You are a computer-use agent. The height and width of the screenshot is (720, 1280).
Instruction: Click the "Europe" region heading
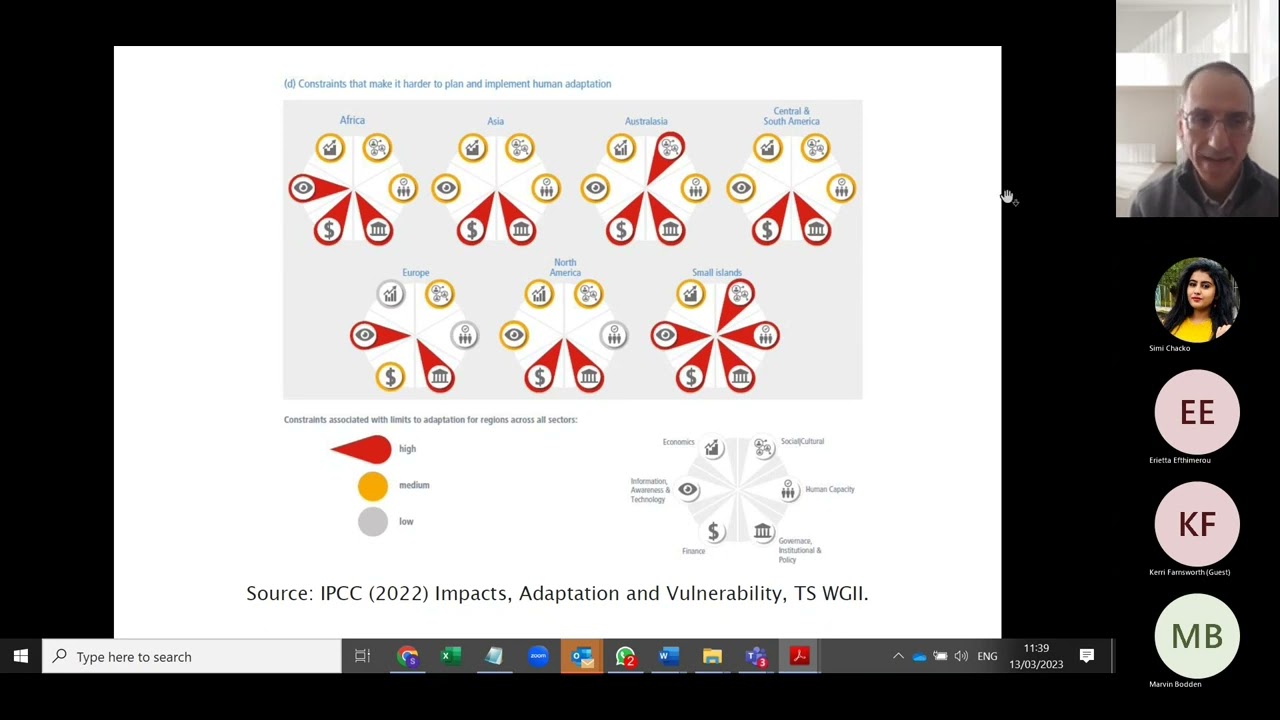tap(416, 272)
